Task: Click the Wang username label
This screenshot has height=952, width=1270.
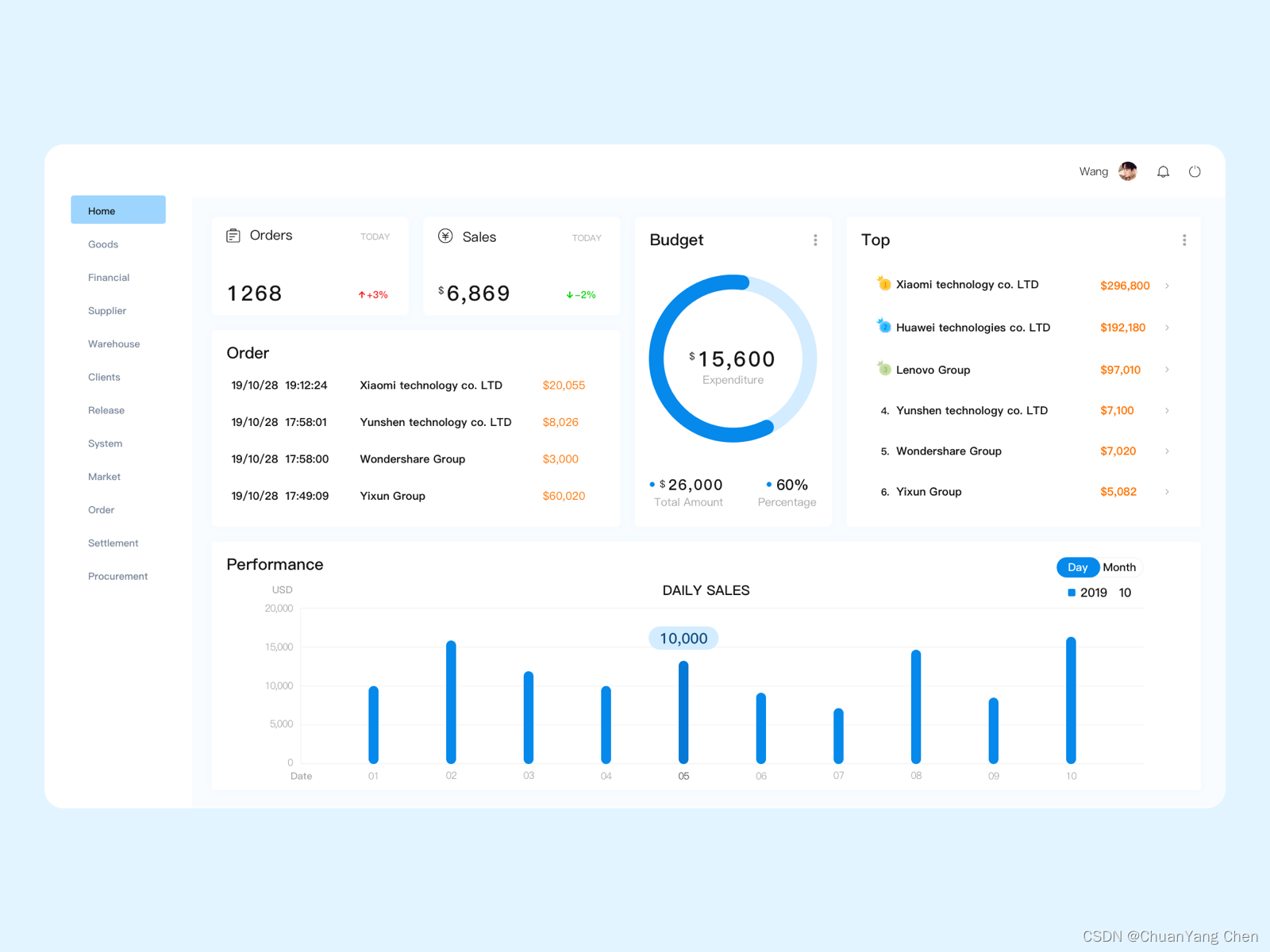Action: 1094,171
